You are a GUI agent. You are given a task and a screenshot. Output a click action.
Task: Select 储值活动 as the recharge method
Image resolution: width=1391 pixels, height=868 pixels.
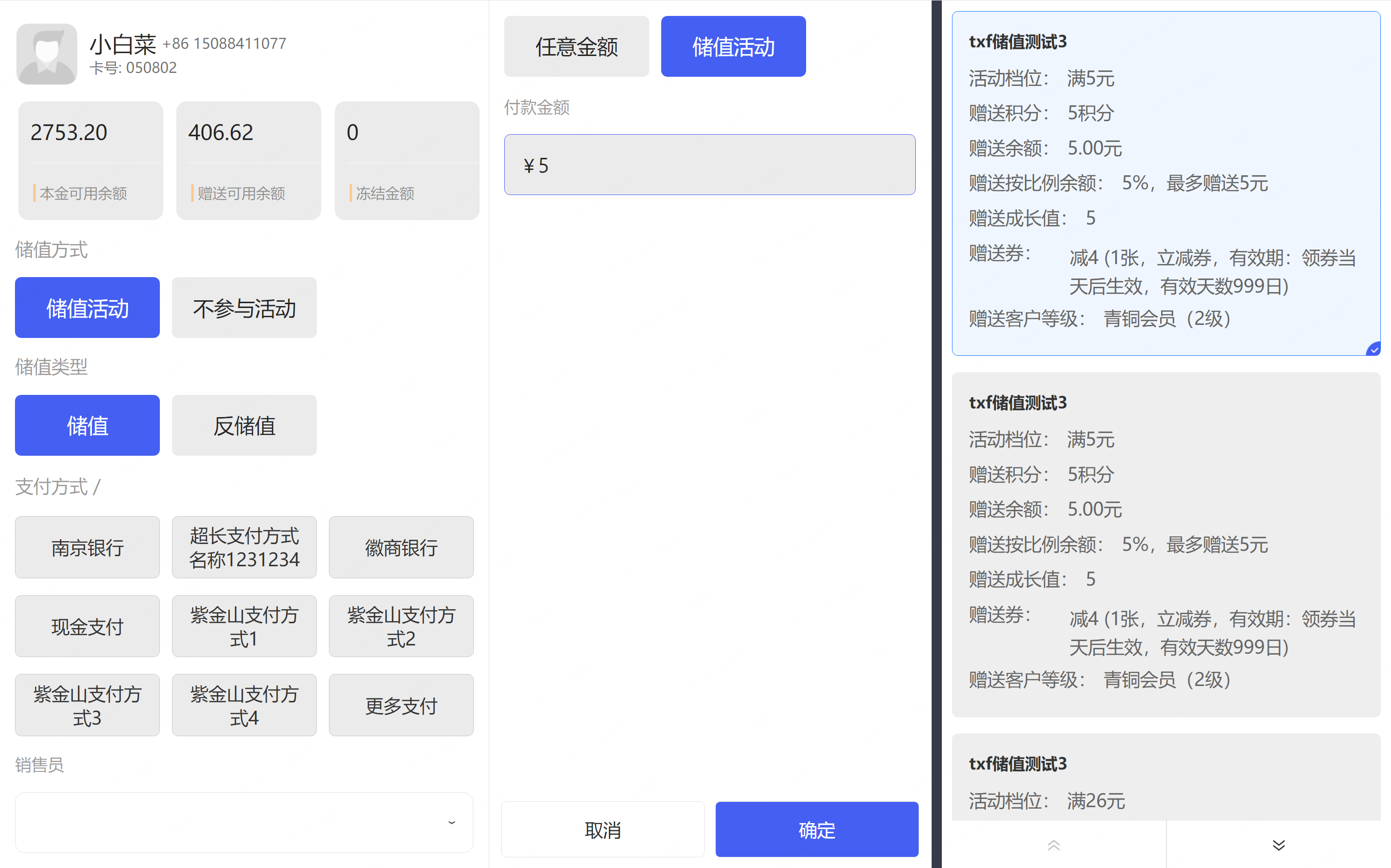(87, 308)
